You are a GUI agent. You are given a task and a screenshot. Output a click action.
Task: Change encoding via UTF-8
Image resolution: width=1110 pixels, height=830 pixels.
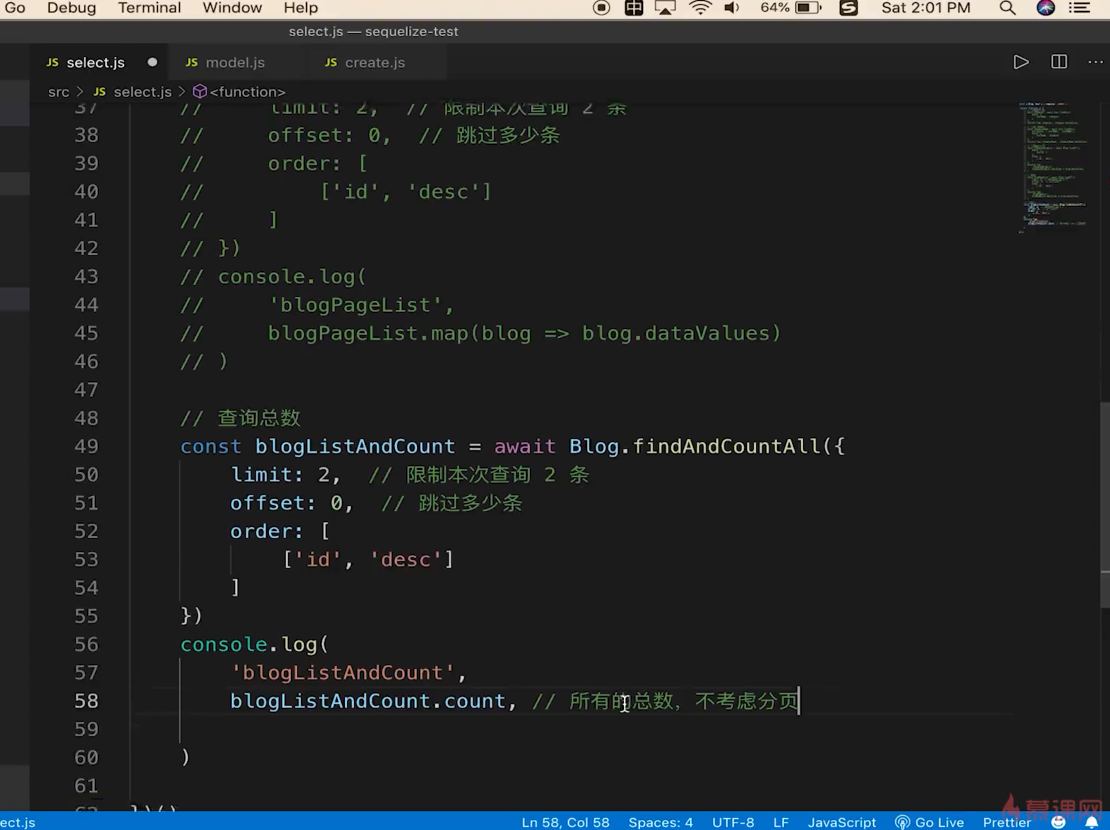pos(733,822)
